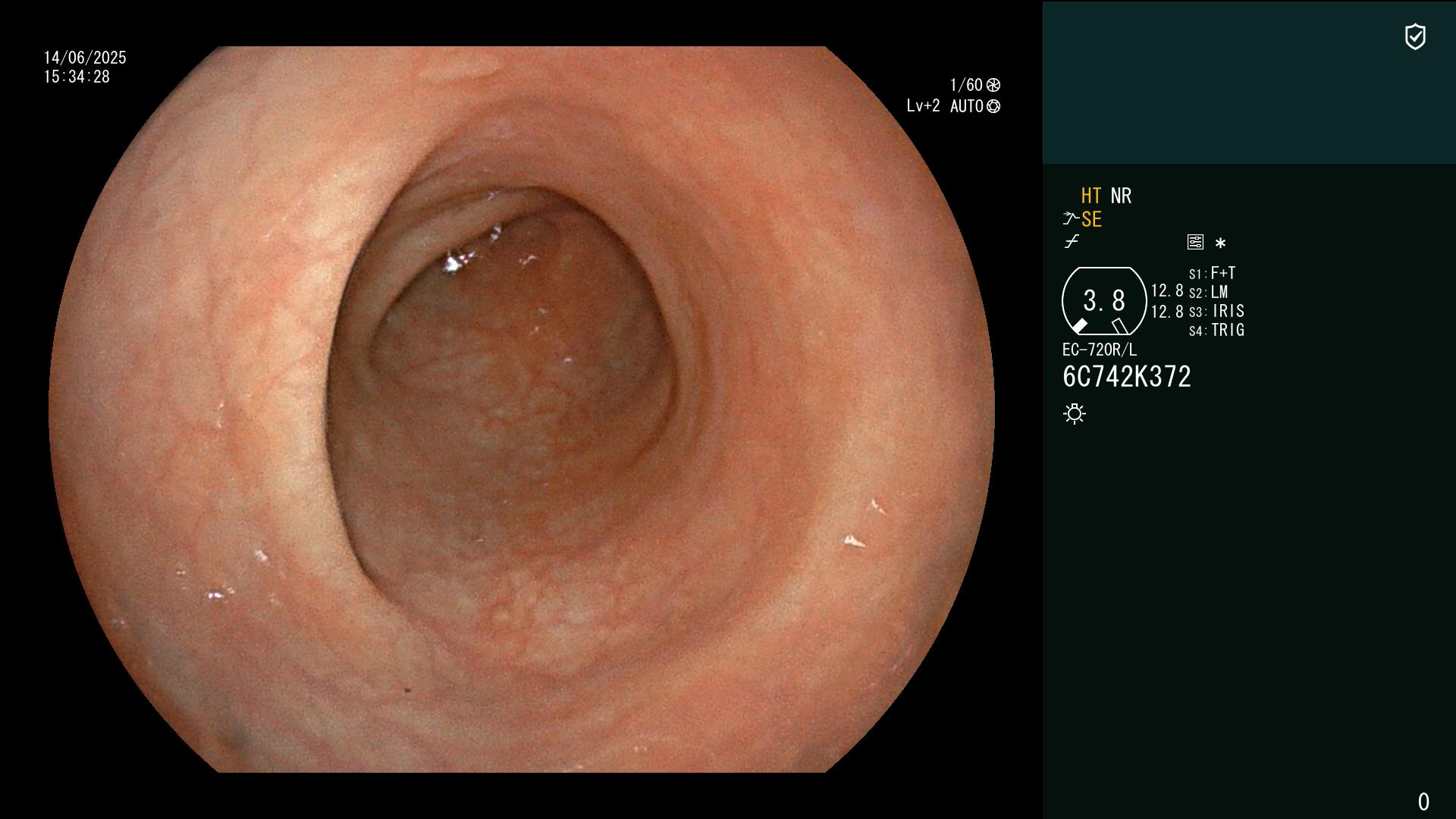Toggle the orange SE enhancement label
Screen dimensions: 1456x819
1091,219
